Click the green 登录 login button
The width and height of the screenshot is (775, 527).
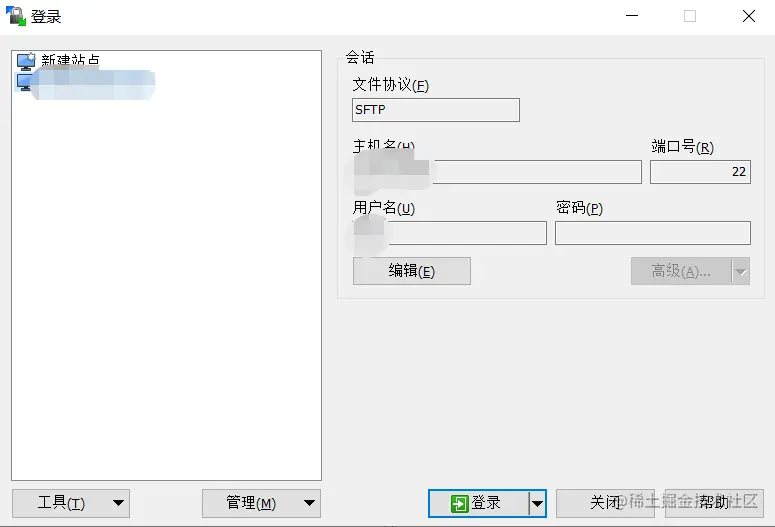[x=478, y=503]
